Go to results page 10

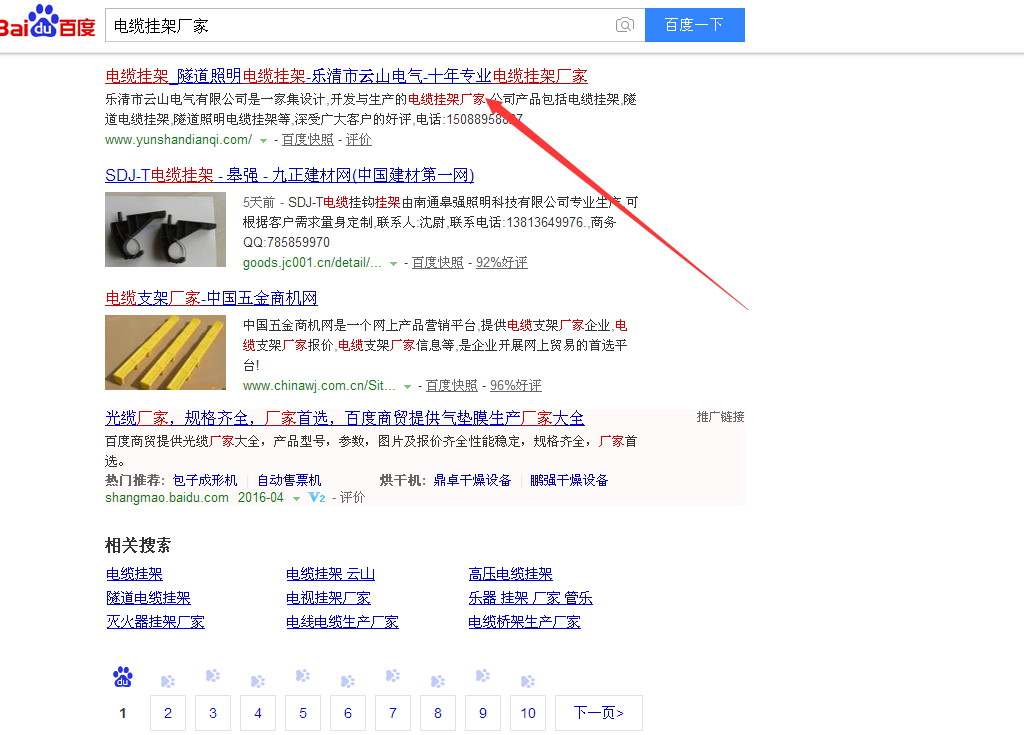(528, 713)
